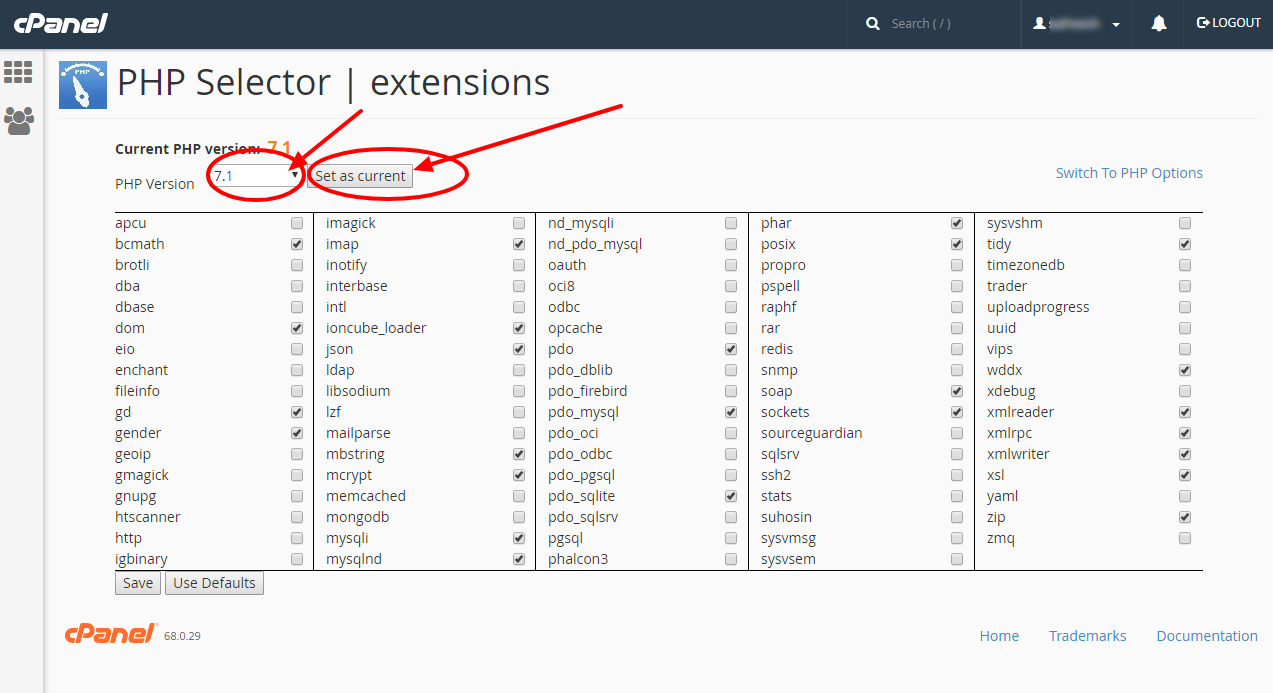Save the extension selections
Image resolution: width=1273 pixels, height=693 pixels.
click(138, 583)
